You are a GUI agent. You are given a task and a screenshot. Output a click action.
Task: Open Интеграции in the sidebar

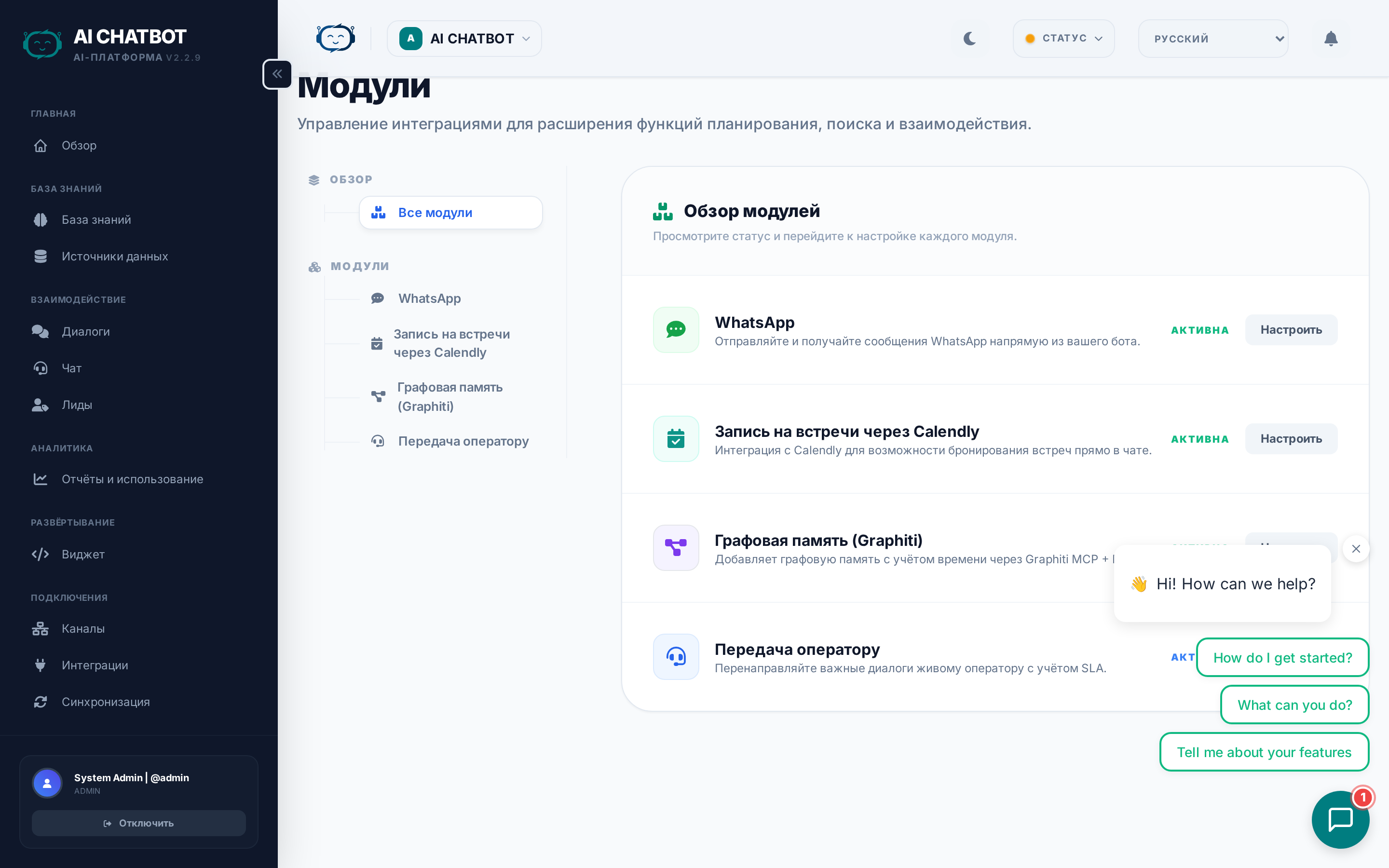95,665
